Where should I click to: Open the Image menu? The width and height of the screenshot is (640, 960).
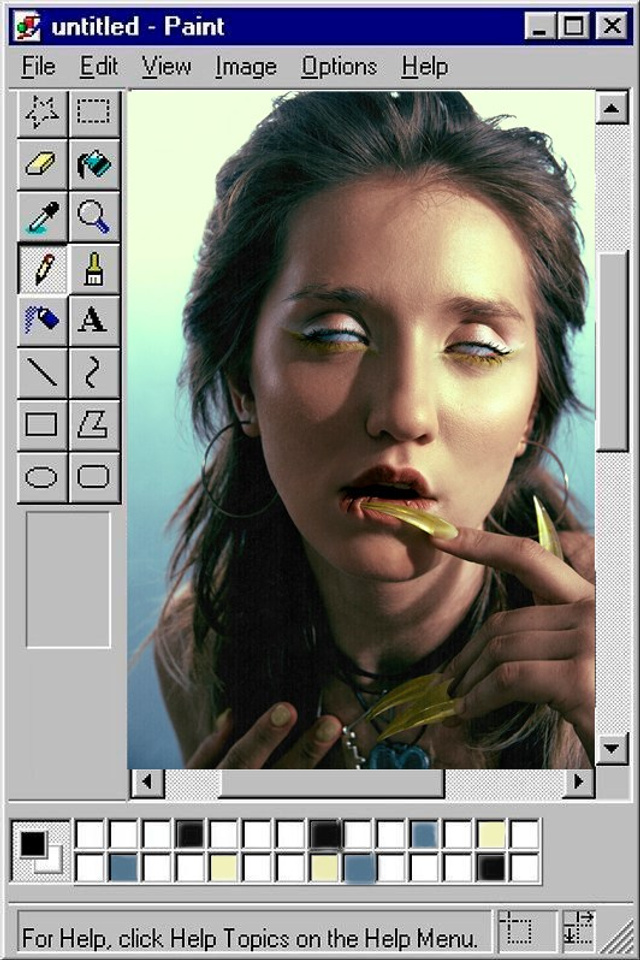coord(246,66)
